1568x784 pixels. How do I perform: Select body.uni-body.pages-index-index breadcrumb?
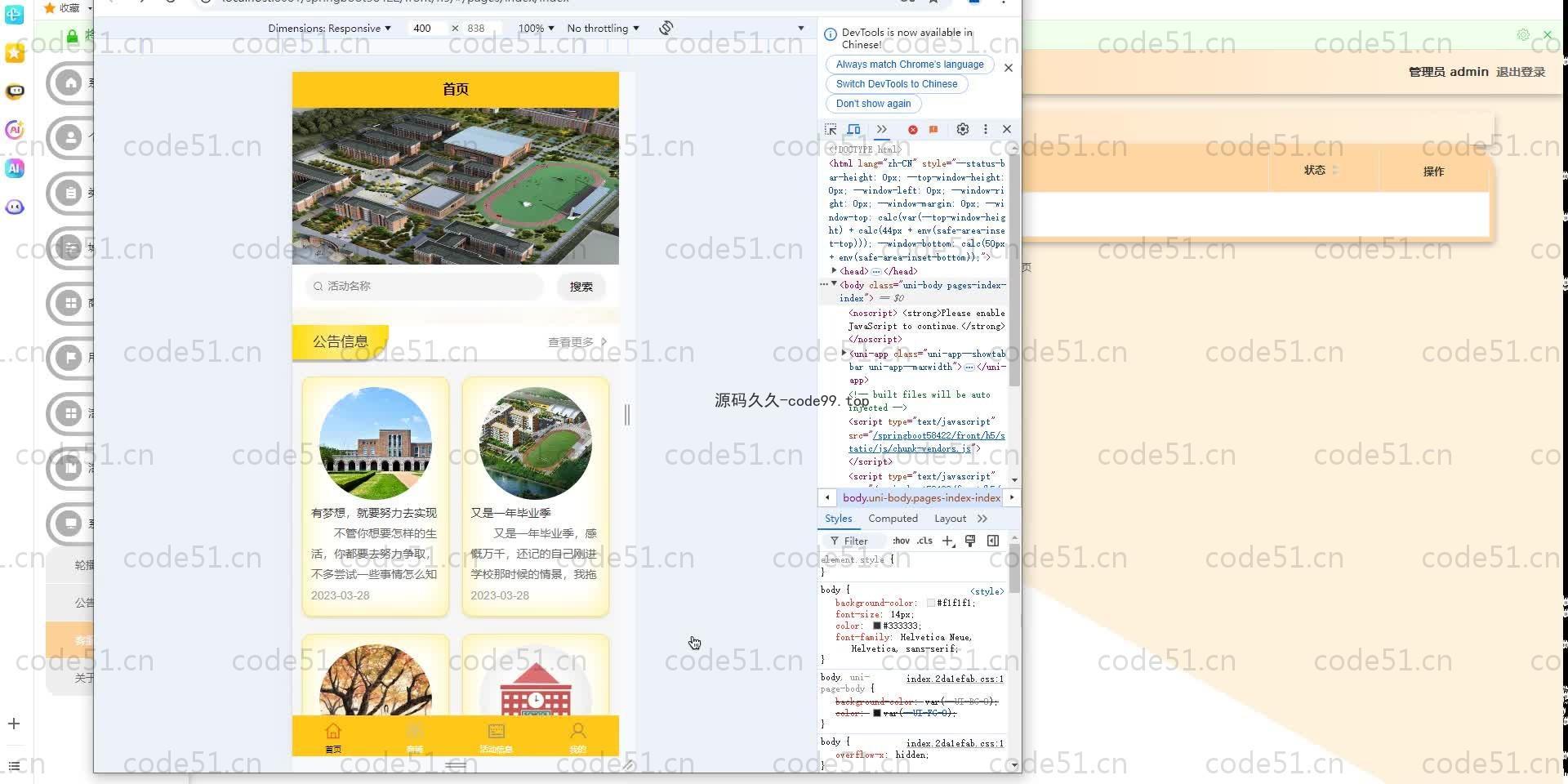(921, 497)
